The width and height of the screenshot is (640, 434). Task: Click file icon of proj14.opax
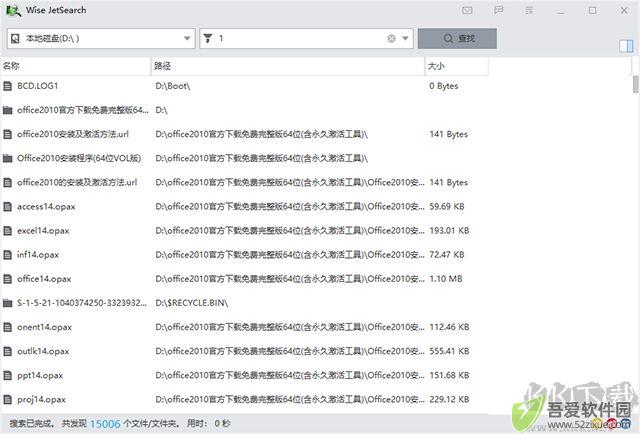coord(7,399)
